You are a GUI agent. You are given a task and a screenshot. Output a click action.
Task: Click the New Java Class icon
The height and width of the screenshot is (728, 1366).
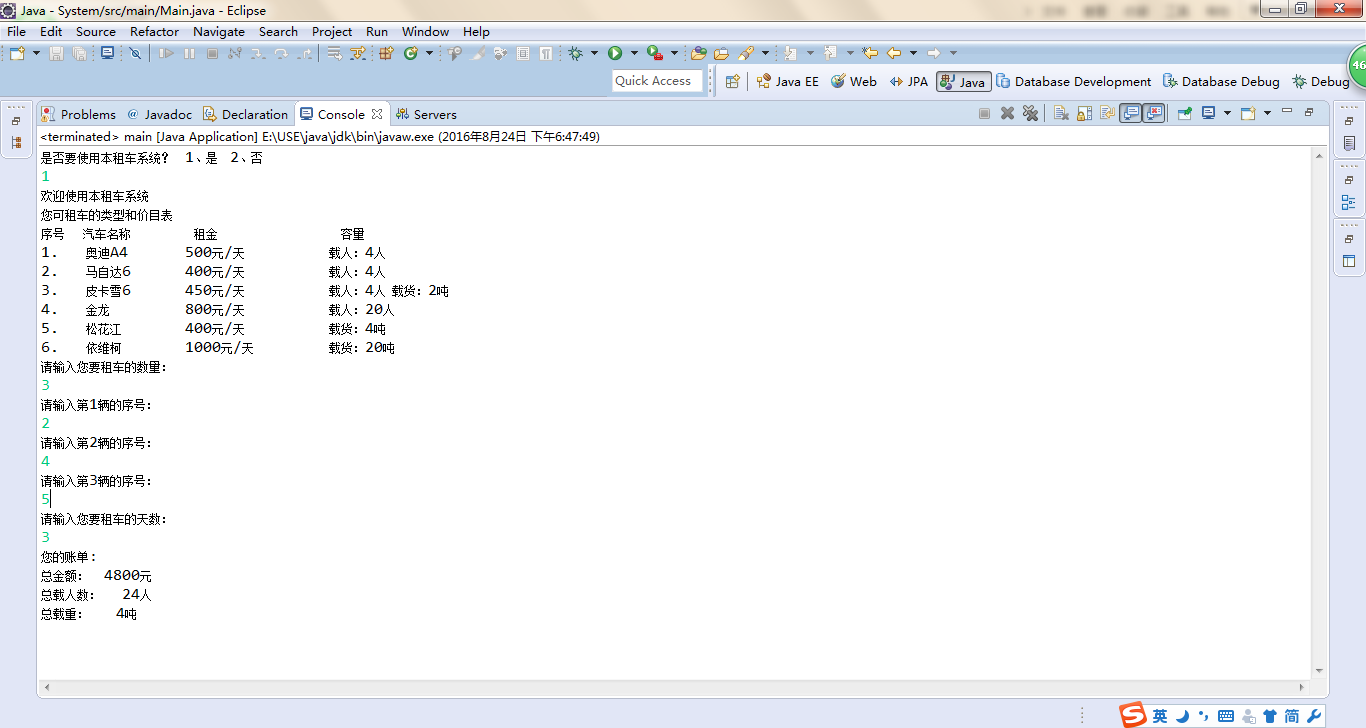coord(410,53)
